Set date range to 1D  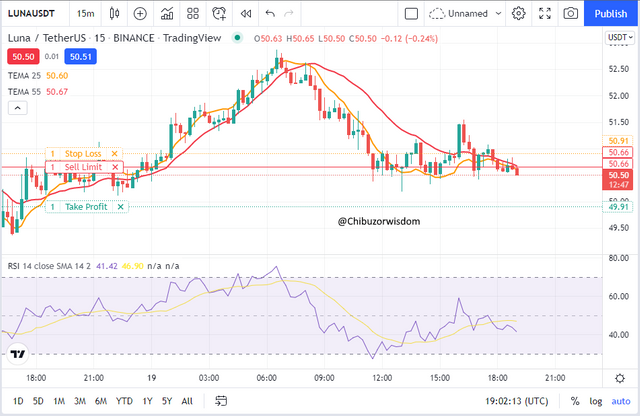tap(18, 401)
